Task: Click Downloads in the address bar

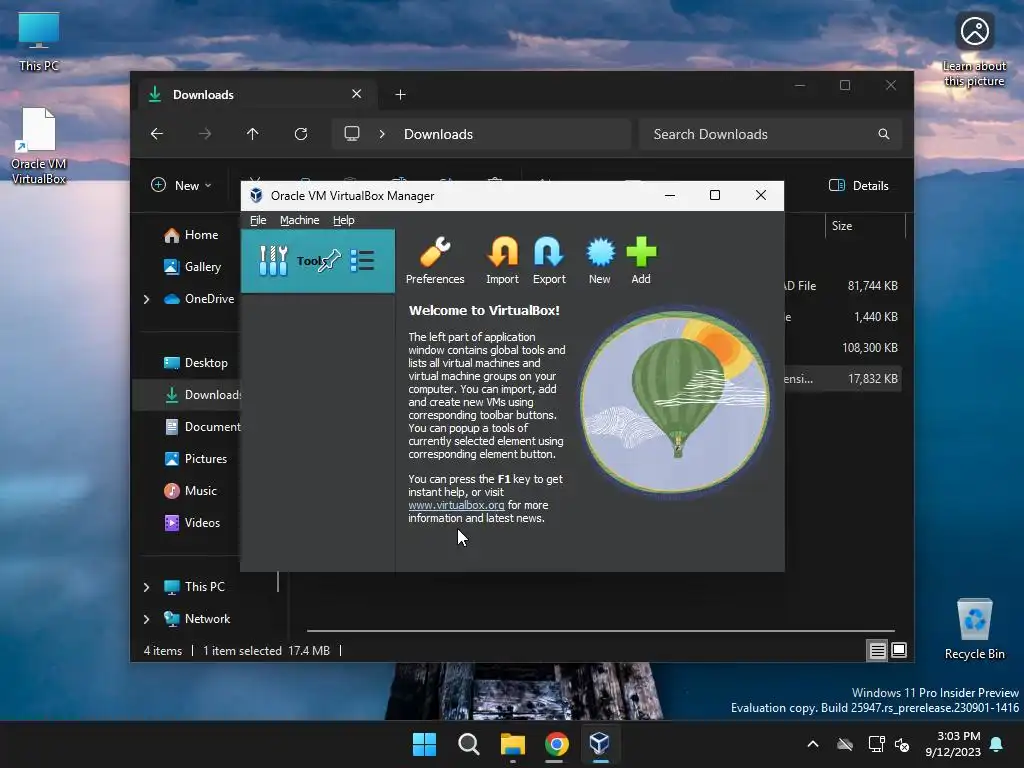Action: [x=438, y=134]
